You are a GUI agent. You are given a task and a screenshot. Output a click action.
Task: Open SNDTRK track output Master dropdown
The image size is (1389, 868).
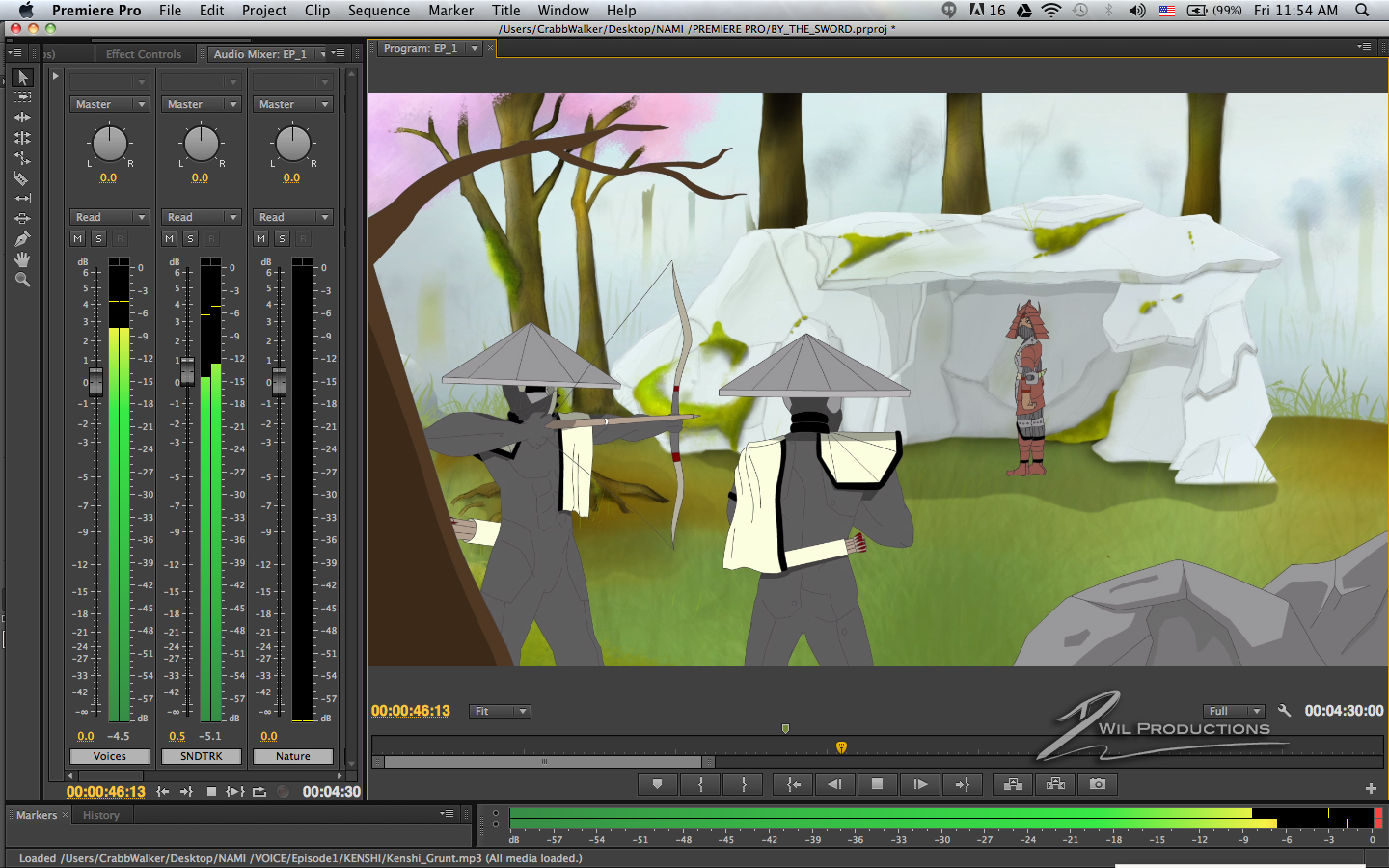pyautogui.click(x=201, y=104)
